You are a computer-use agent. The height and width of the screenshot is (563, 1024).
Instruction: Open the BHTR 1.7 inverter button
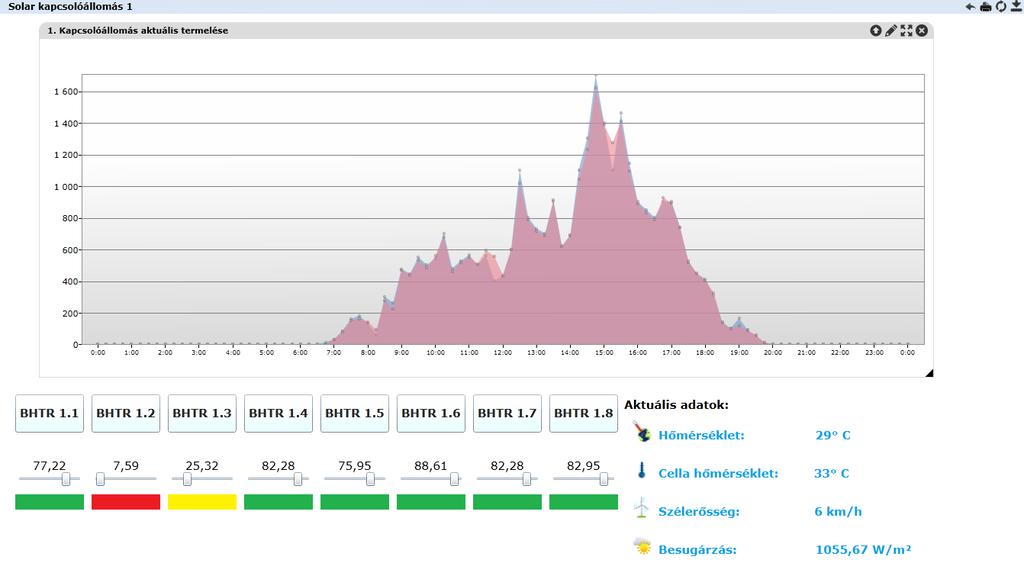tap(507, 413)
